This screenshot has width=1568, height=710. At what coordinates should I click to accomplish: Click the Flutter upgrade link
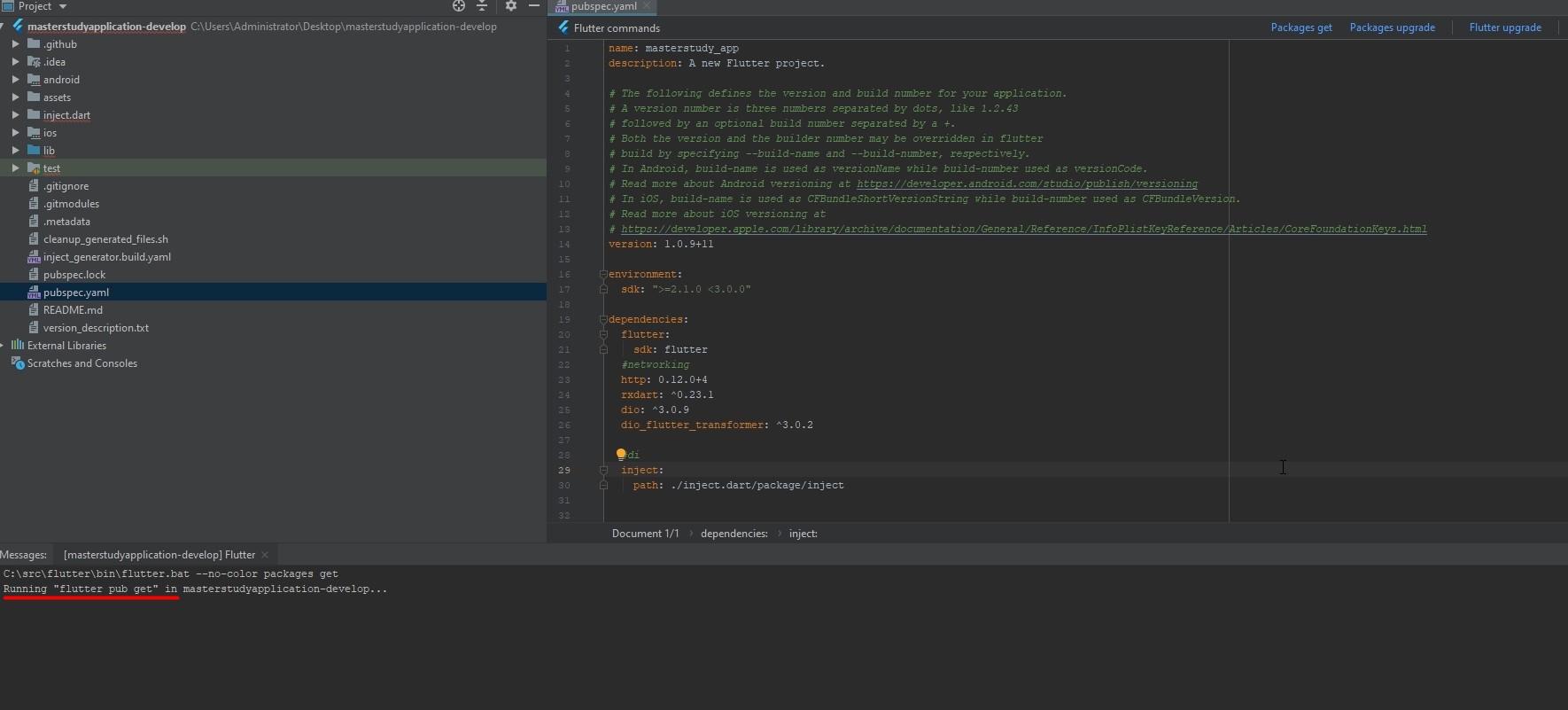click(x=1504, y=27)
